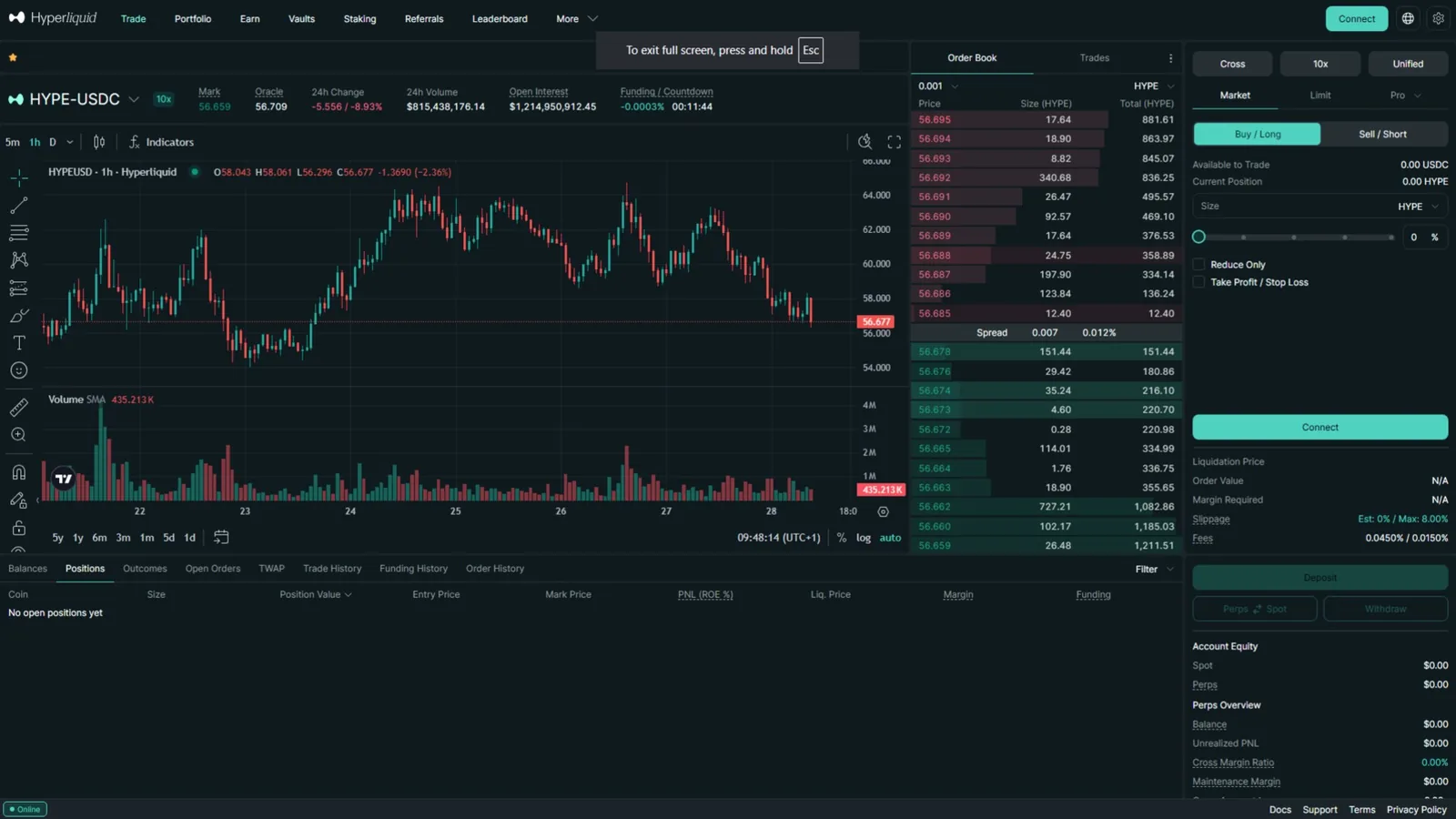Go to Vaults in navigation
This screenshot has width=1456, height=819.
(301, 18)
